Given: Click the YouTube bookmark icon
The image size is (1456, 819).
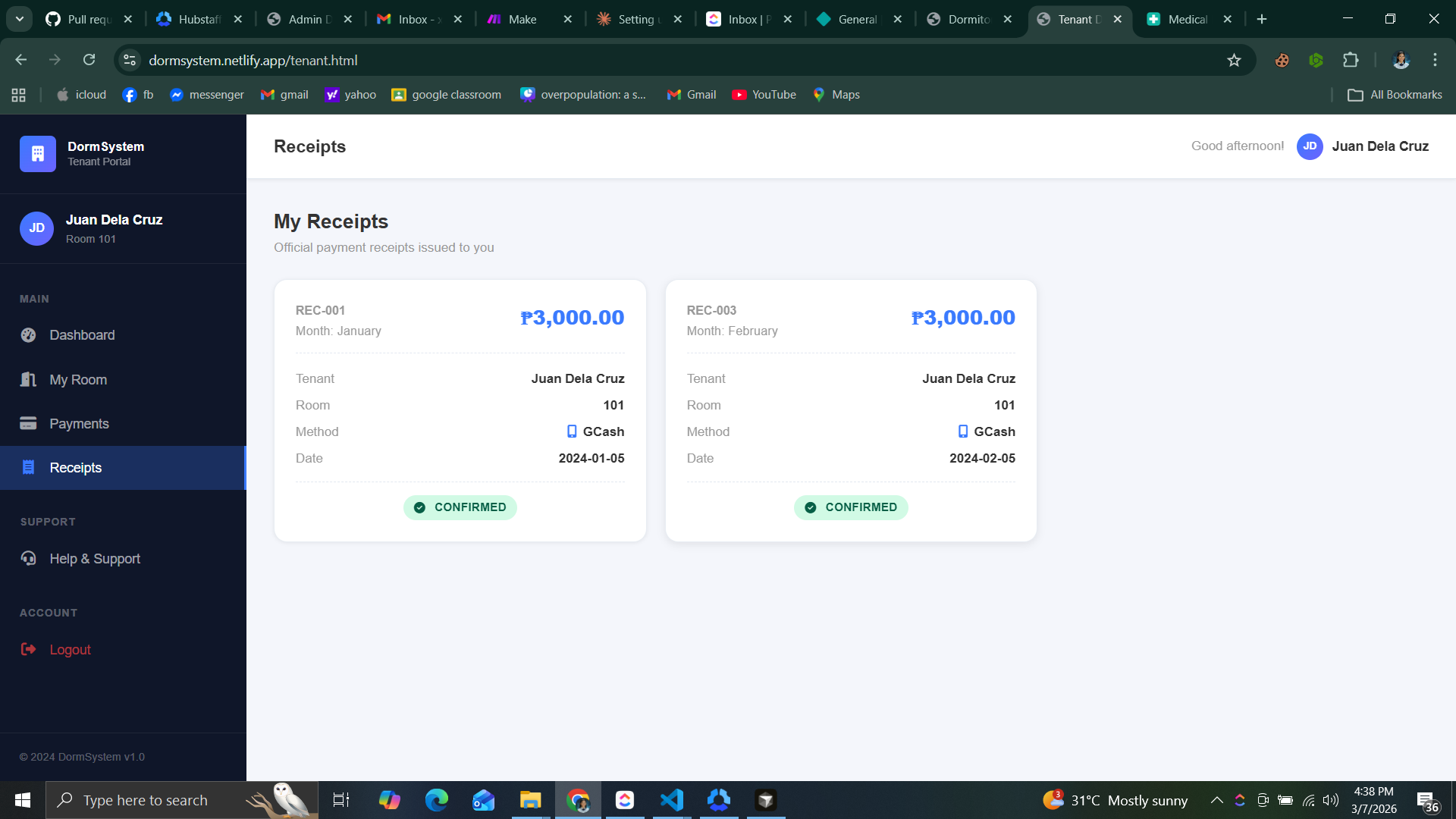Looking at the screenshot, I should coord(739,94).
